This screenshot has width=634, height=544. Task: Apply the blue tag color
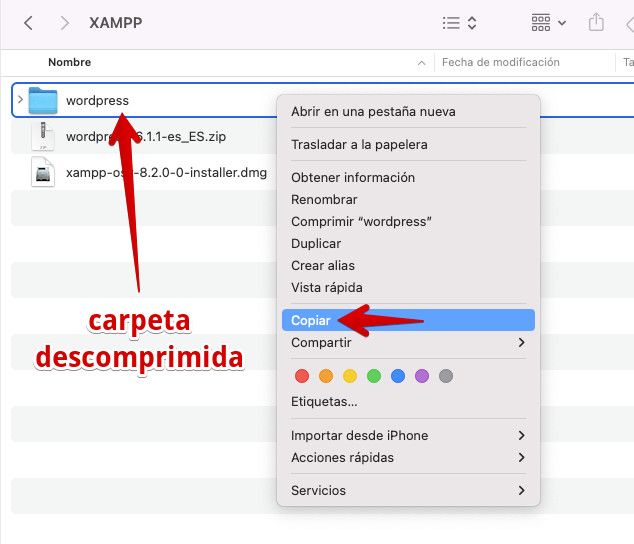coord(398,376)
